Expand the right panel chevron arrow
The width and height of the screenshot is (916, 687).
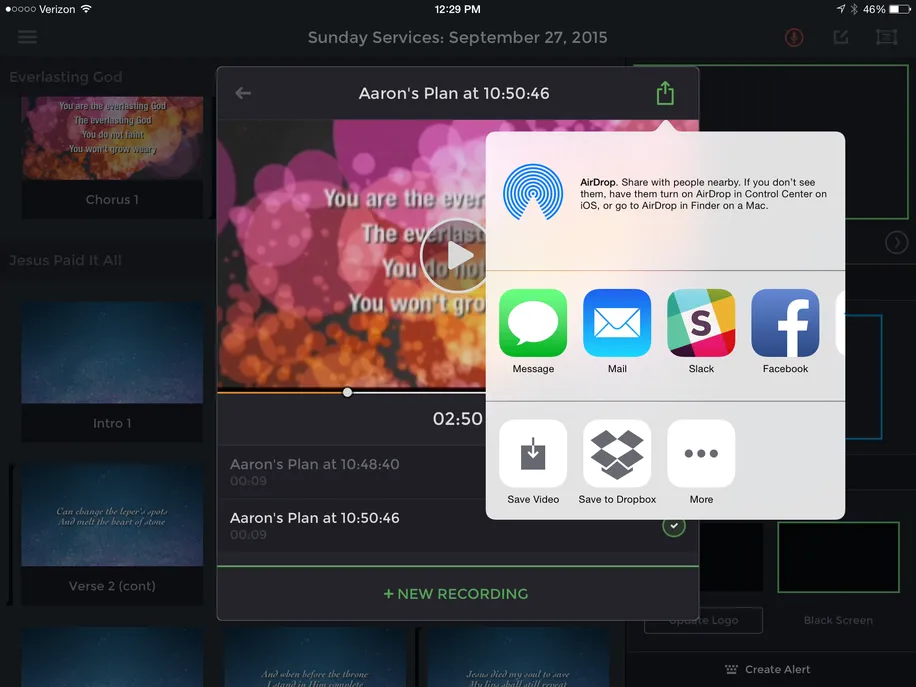click(896, 242)
